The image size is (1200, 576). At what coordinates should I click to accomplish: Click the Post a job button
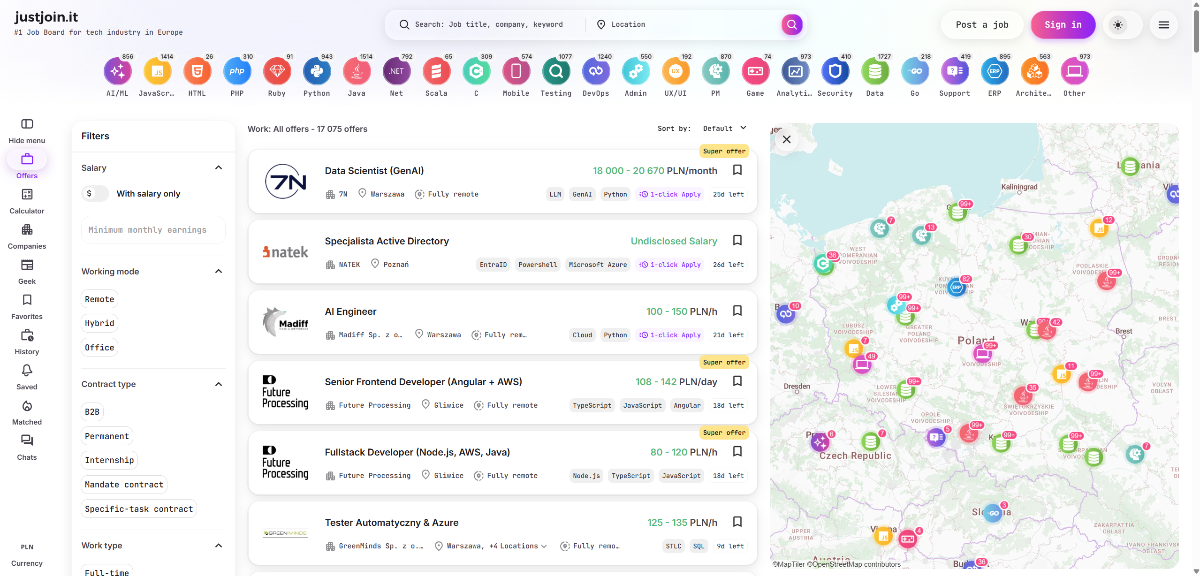[981, 25]
